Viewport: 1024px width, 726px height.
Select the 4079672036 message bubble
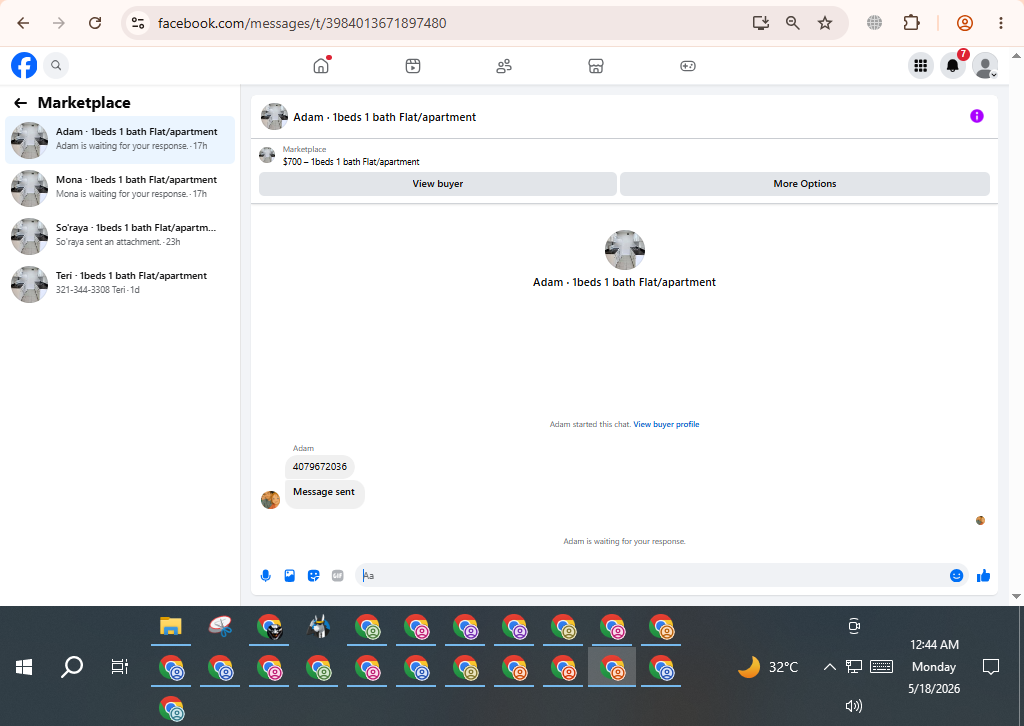pos(320,467)
